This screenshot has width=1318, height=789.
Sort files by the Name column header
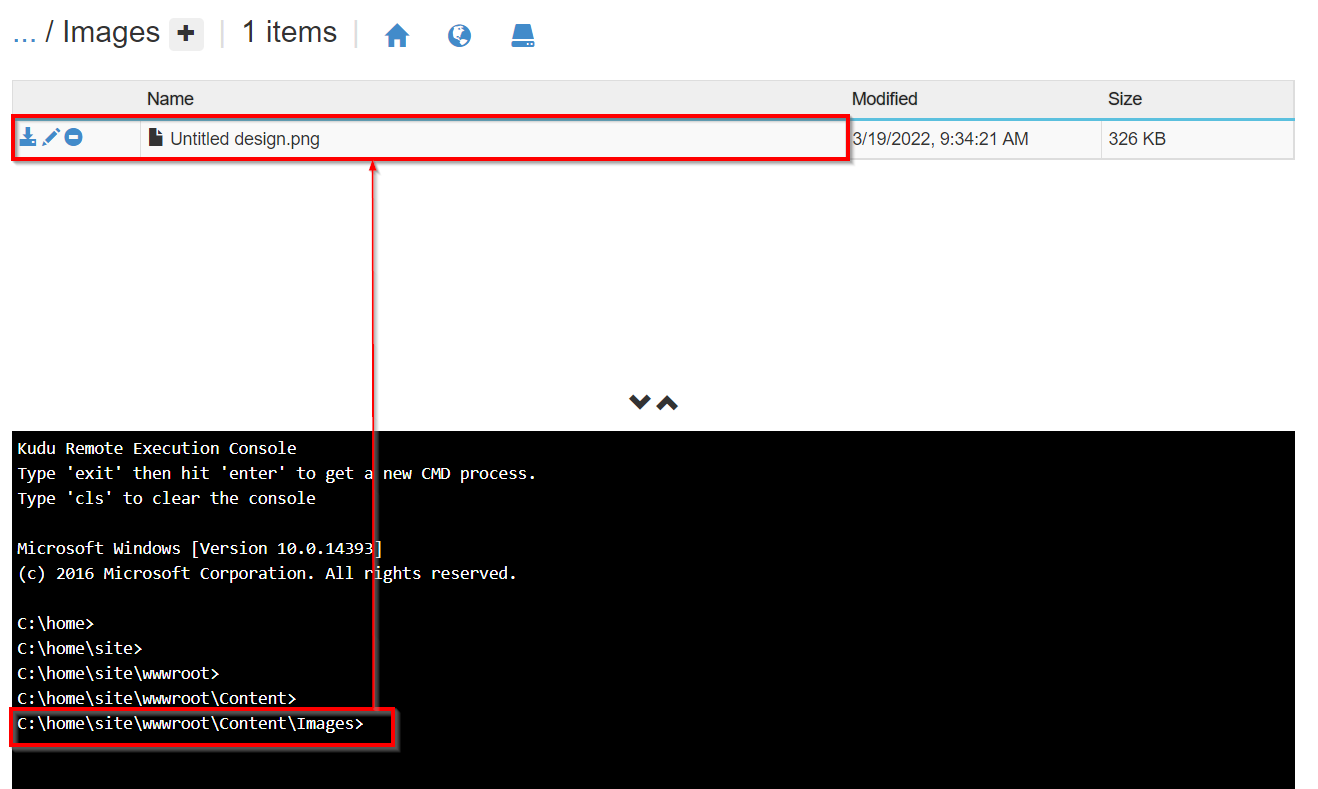pos(170,99)
